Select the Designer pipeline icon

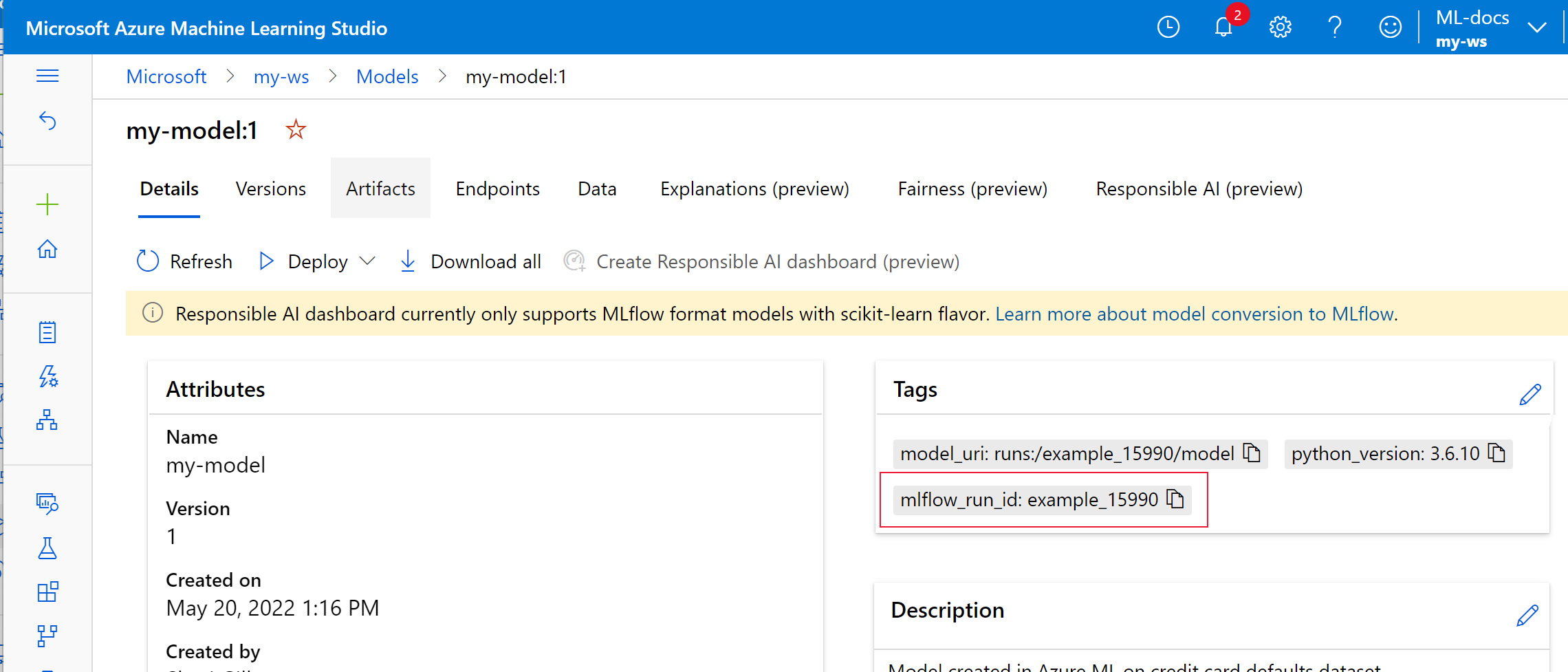47,420
